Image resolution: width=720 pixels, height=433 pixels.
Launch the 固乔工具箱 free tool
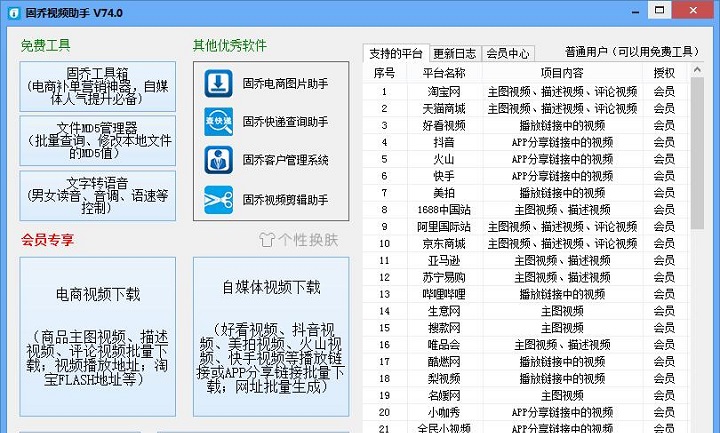pyautogui.click(x=97, y=86)
